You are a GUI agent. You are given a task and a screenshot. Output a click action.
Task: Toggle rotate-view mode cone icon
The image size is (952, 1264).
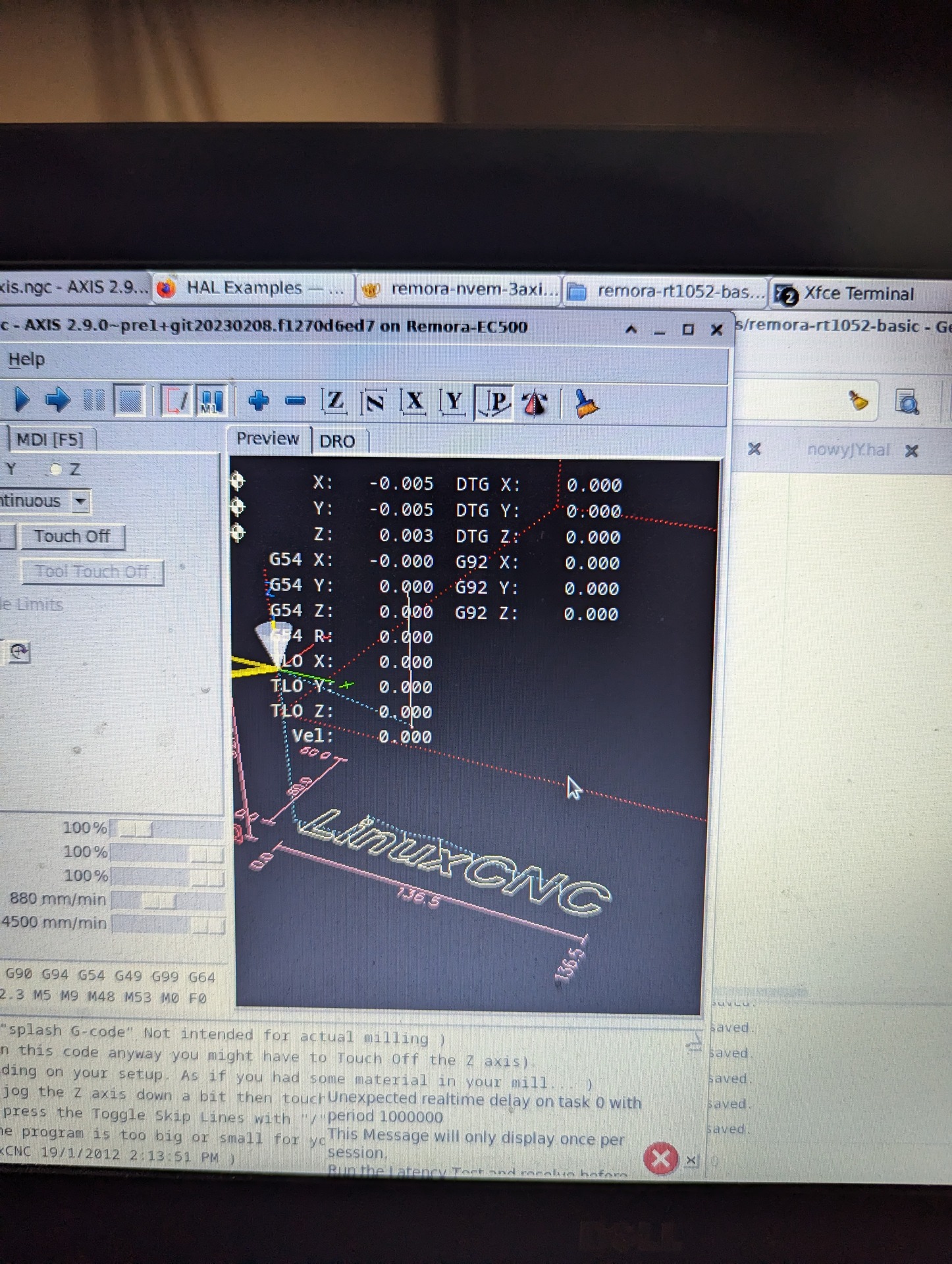(535, 403)
